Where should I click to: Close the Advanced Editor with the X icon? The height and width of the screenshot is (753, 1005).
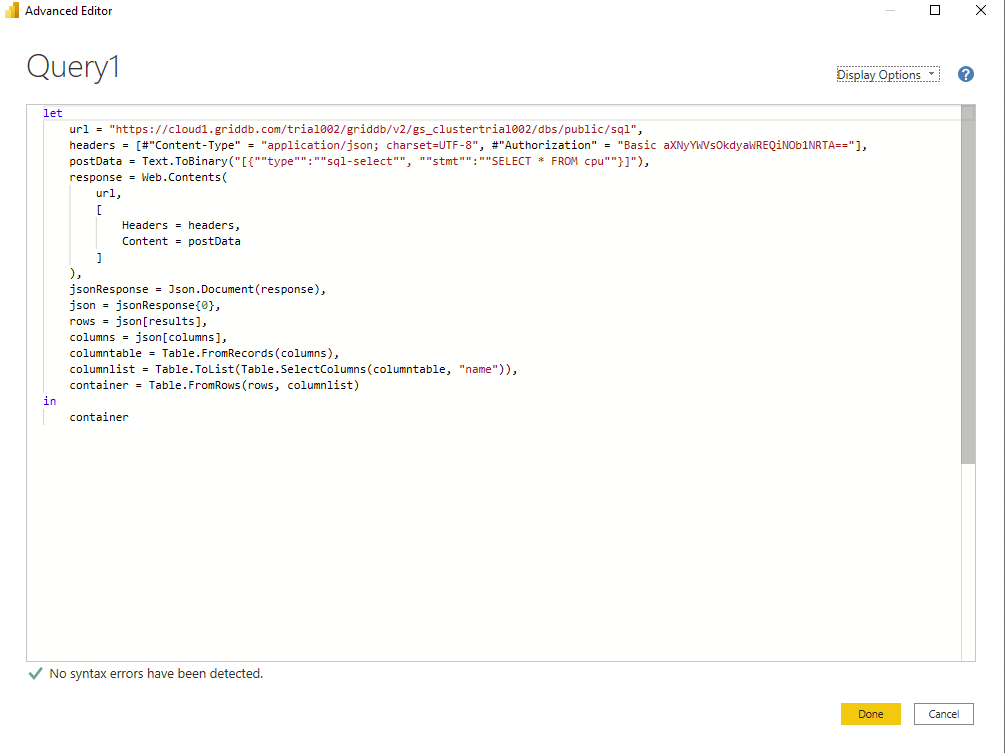coord(981,11)
